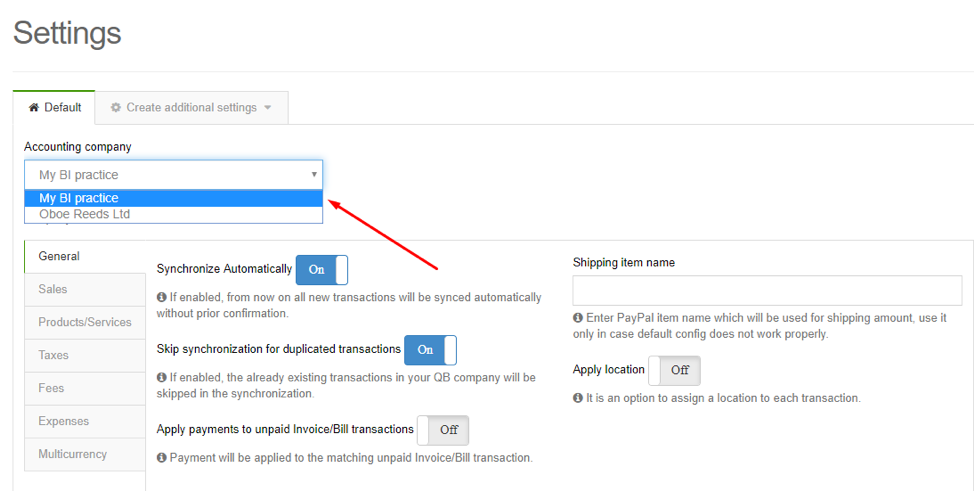Click the Apply location label

coord(609,370)
